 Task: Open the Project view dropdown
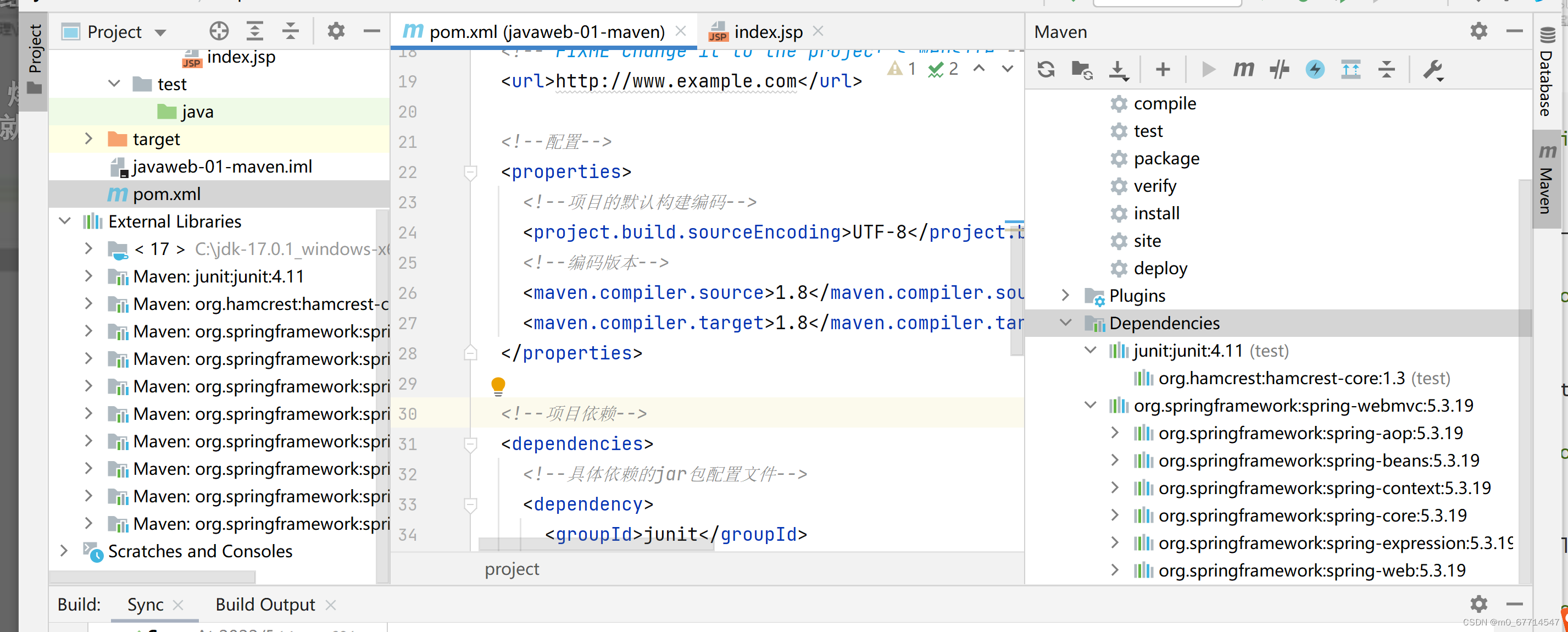(160, 32)
